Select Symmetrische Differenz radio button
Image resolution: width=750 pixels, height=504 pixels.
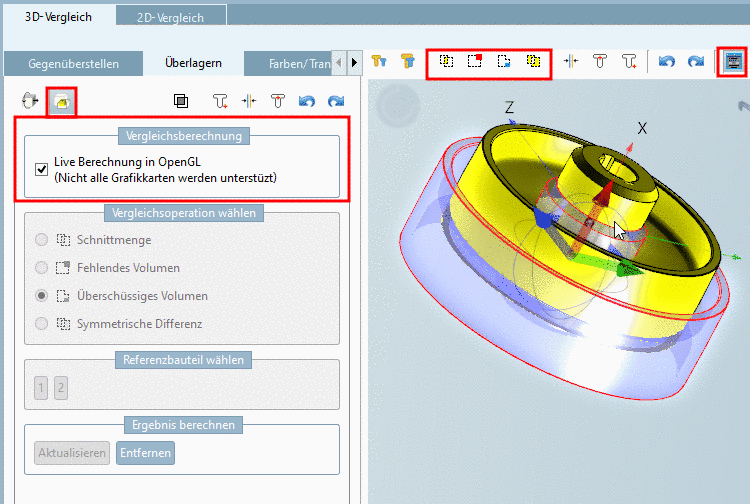pyautogui.click(x=42, y=324)
